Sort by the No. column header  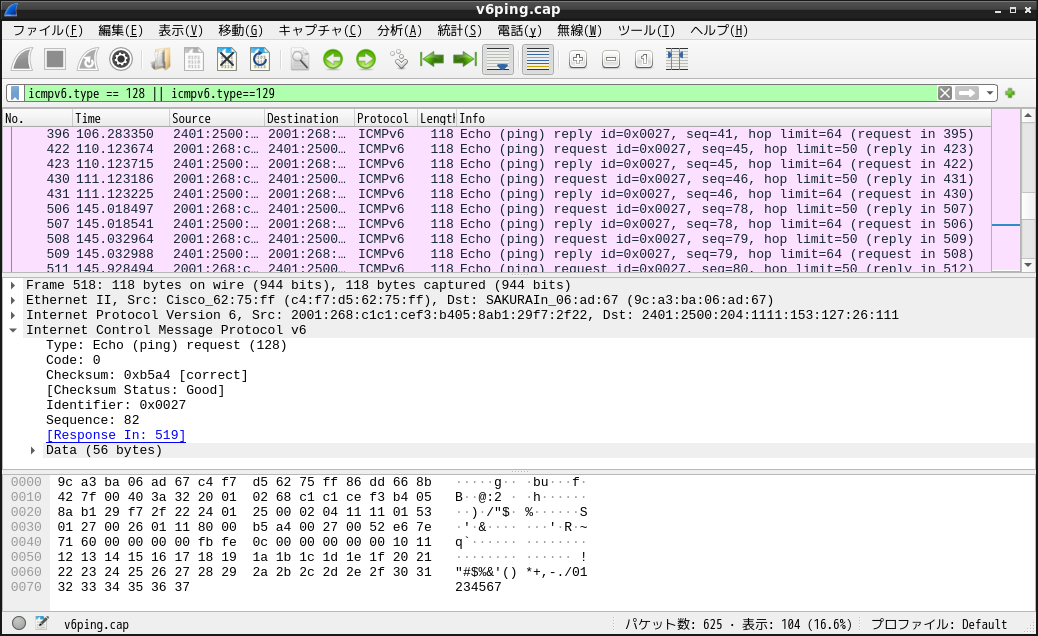[38, 118]
